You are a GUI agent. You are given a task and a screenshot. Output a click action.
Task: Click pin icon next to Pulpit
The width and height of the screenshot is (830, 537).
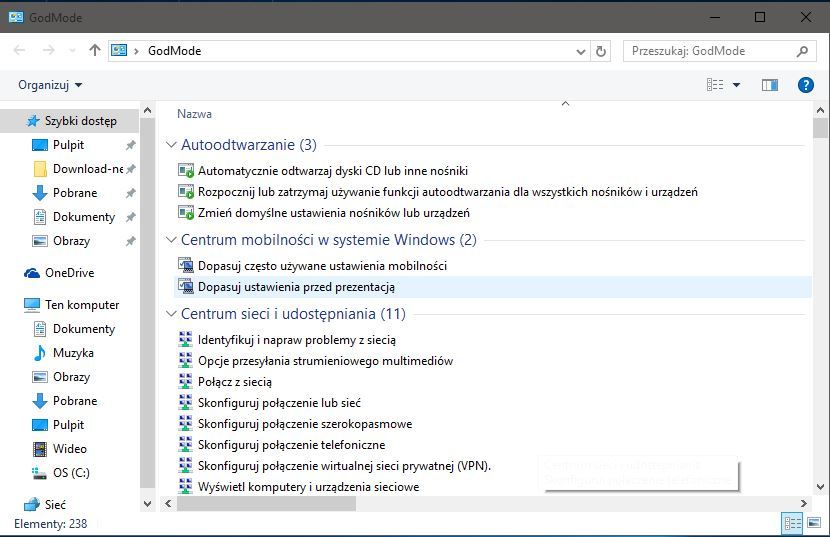[x=130, y=145]
